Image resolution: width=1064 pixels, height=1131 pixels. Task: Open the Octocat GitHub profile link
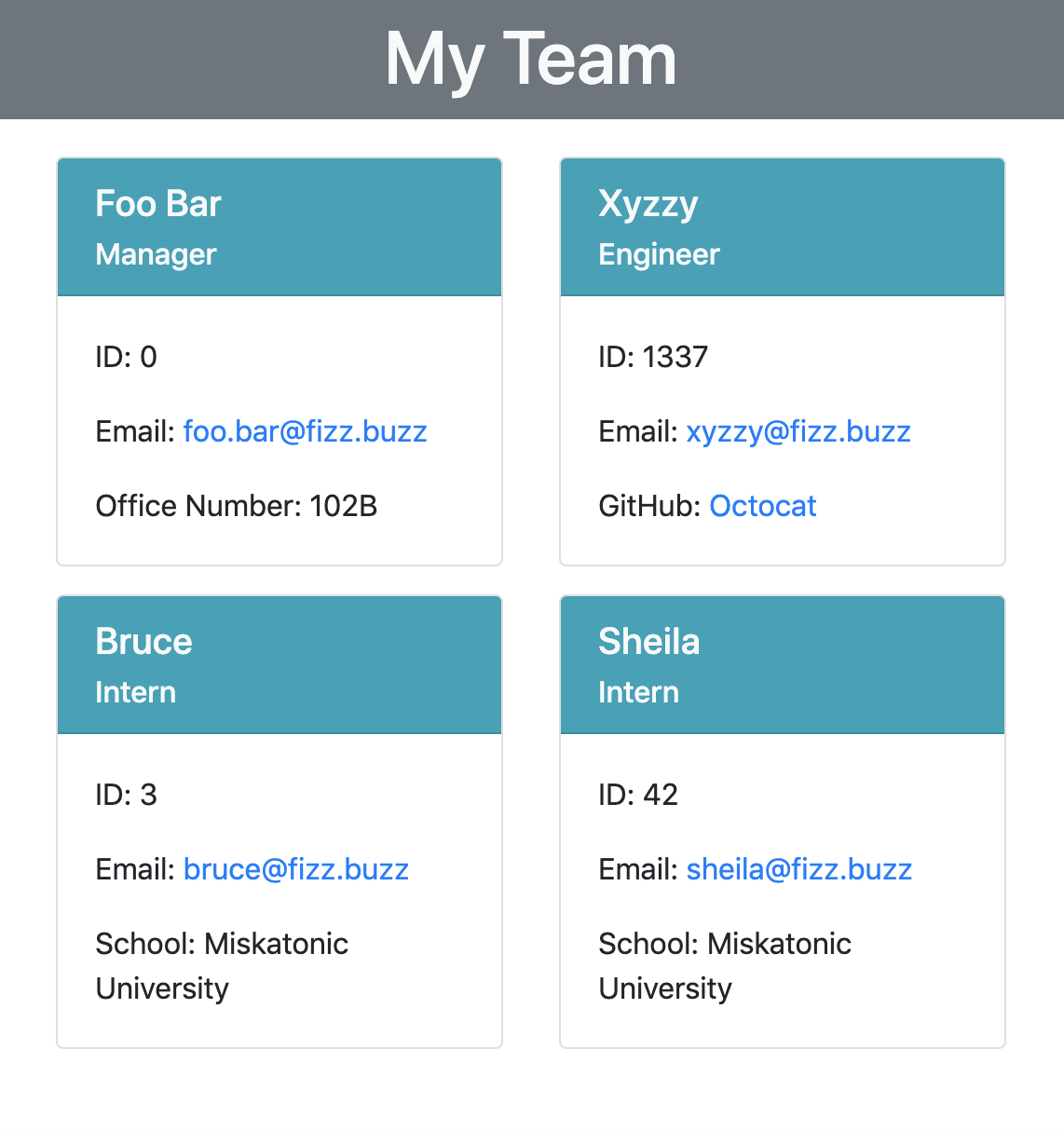[x=762, y=506]
